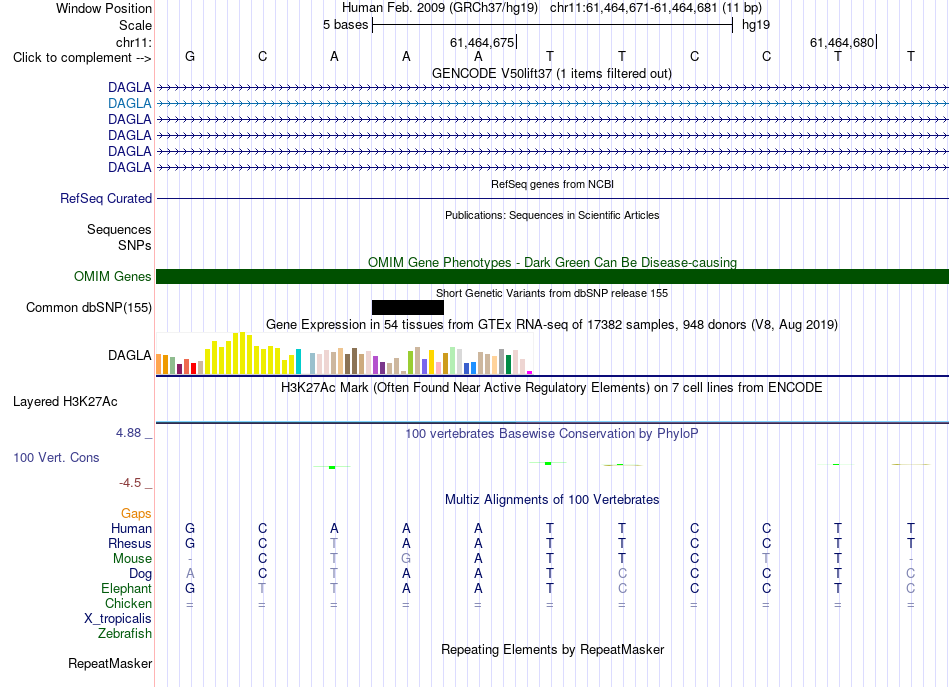Viewport: 950px width, 687px height.
Task: Click the Sequences publications track label
Action: click(119, 230)
